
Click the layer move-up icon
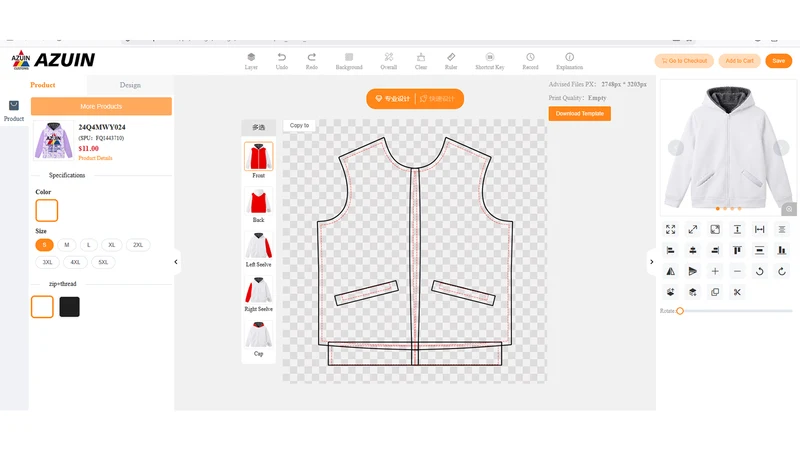coord(670,292)
